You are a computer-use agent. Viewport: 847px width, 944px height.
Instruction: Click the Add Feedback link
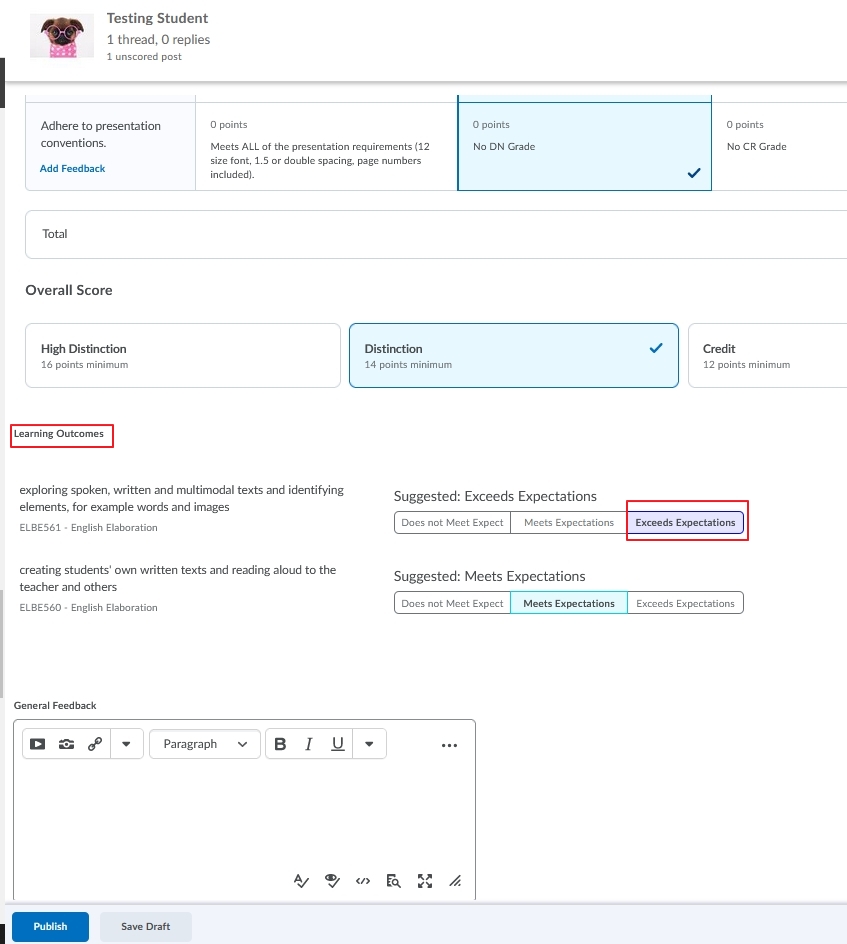coord(72,169)
